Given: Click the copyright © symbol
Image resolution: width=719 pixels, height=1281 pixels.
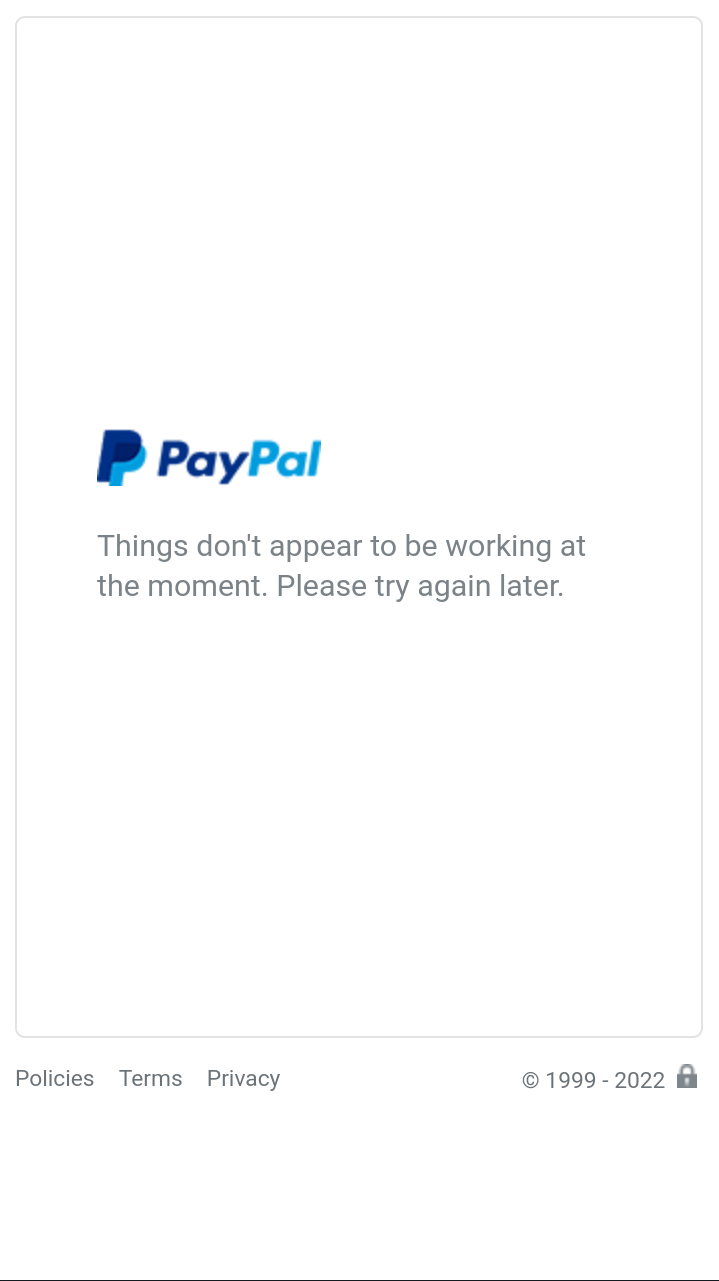Looking at the screenshot, I should [x=530, y=1081].
